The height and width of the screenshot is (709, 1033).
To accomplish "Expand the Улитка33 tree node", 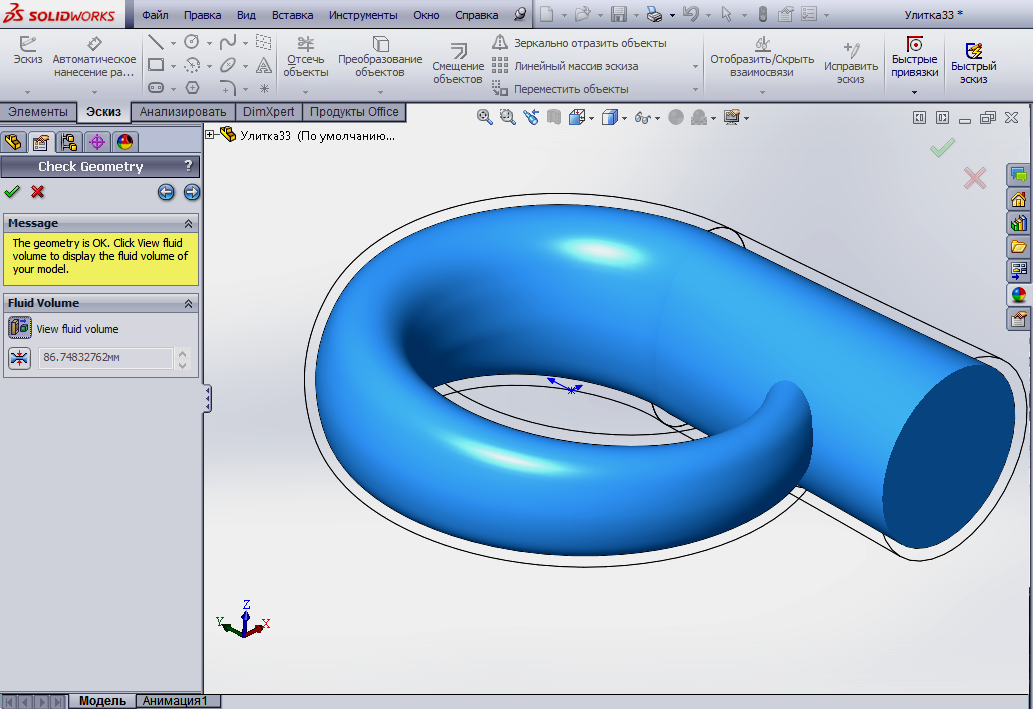I will click(x=210, y=134).
